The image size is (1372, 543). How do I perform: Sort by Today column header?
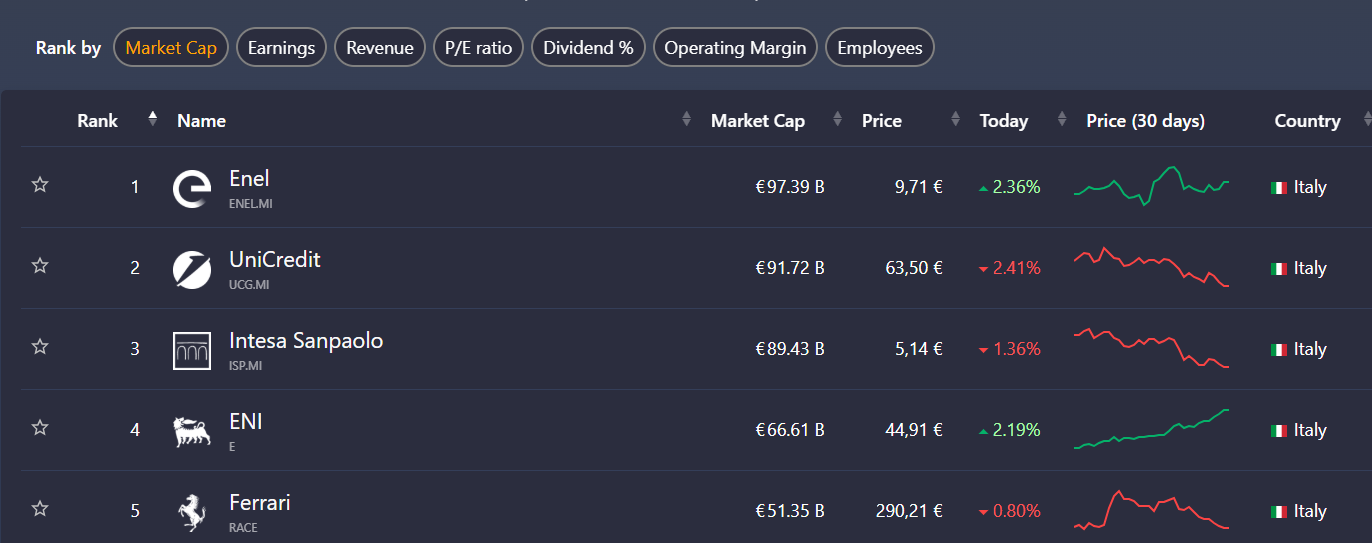[1003, 121]
